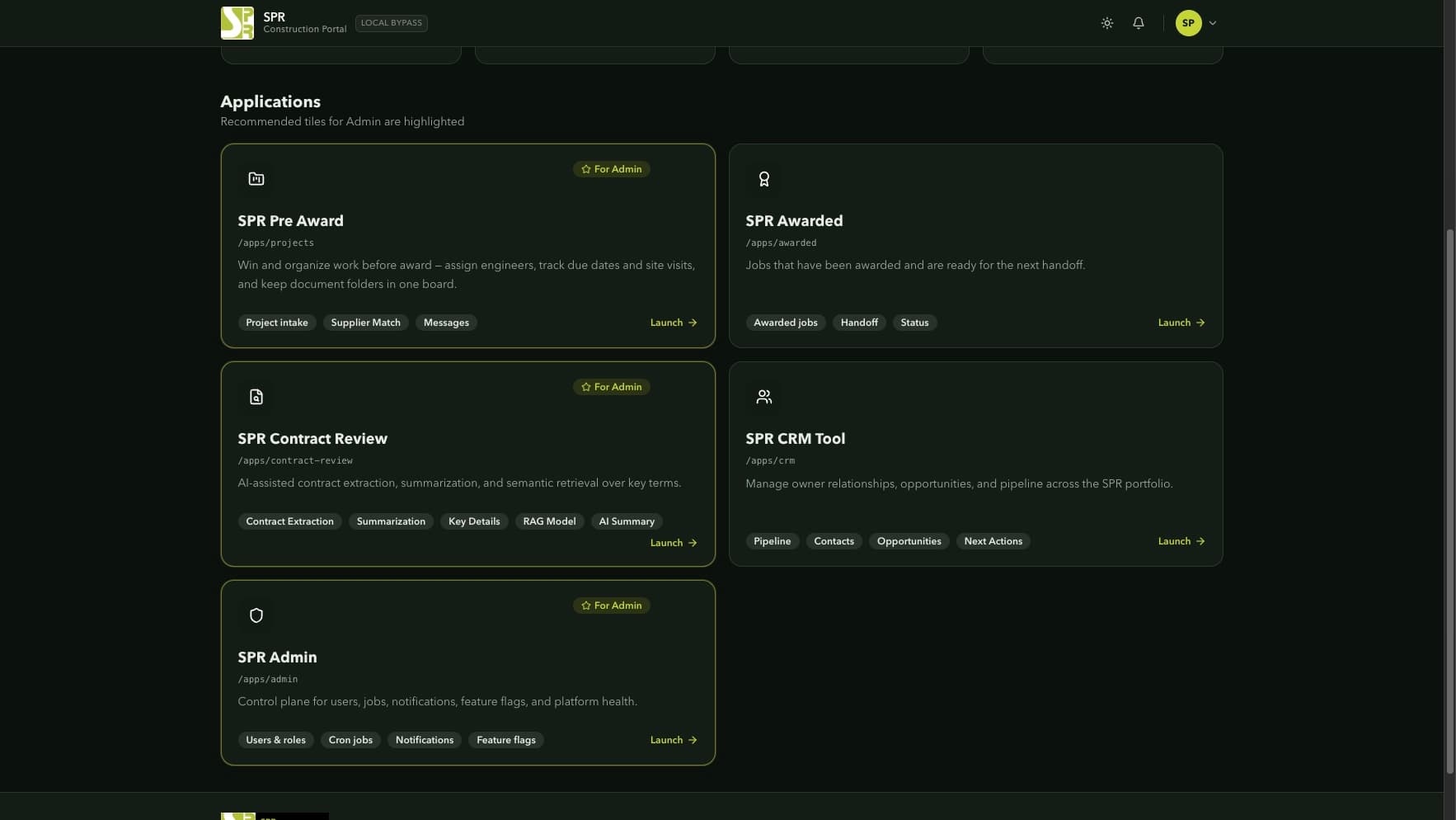Image resolution: width=1456 pixels, height=820 pixels.
Task: Click the For Admin badge on SPR Admin
Action: [612, 606]
